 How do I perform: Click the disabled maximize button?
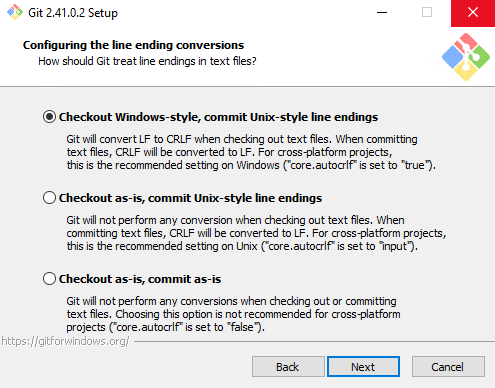tap(427, 13)
